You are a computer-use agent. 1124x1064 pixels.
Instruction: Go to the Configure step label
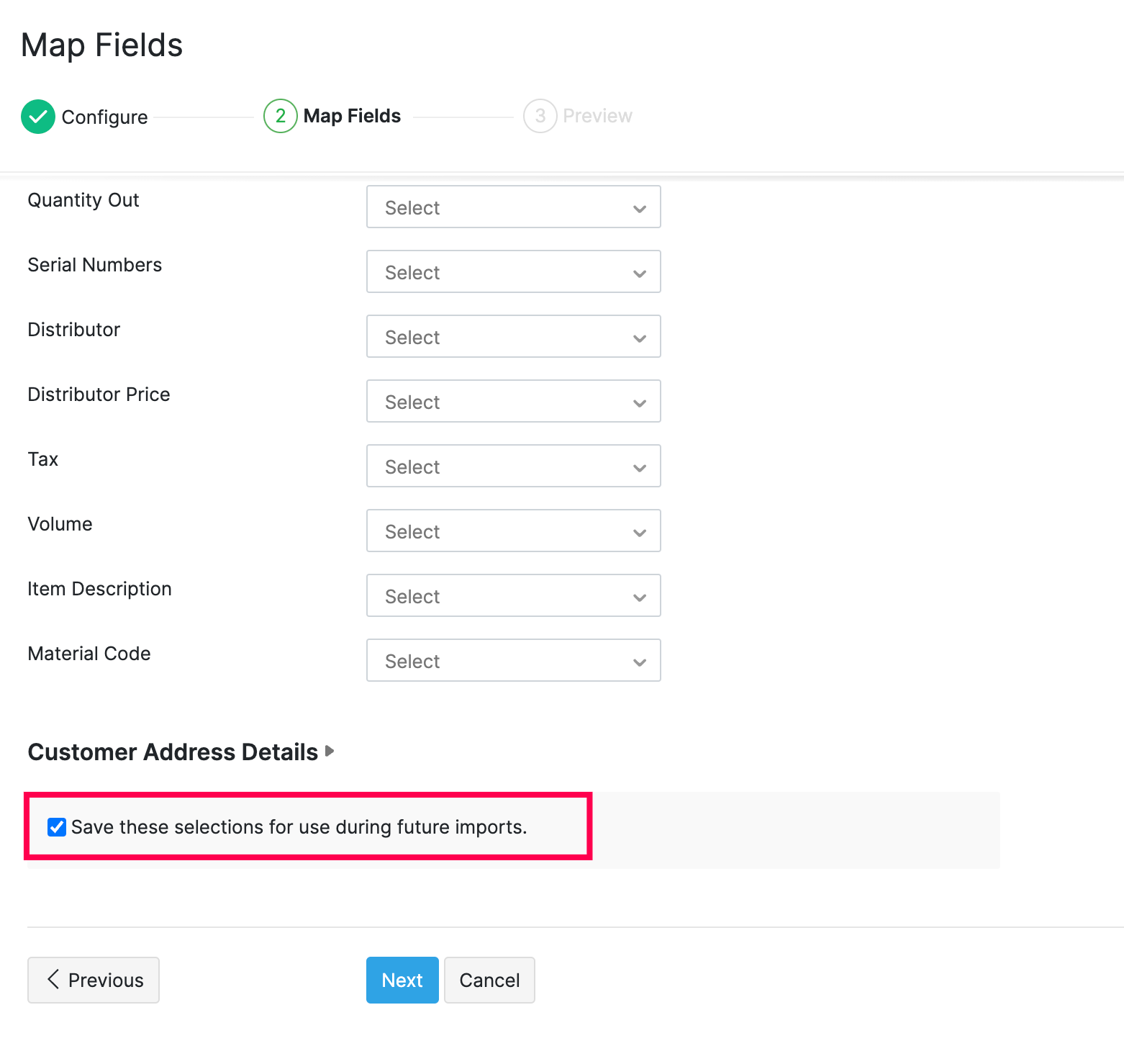pyautogui.click(x=104, y=117)
